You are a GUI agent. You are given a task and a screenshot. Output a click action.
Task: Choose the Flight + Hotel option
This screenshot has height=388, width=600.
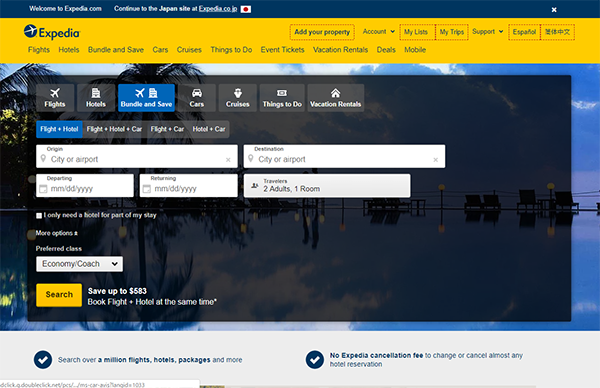(59, 129)
